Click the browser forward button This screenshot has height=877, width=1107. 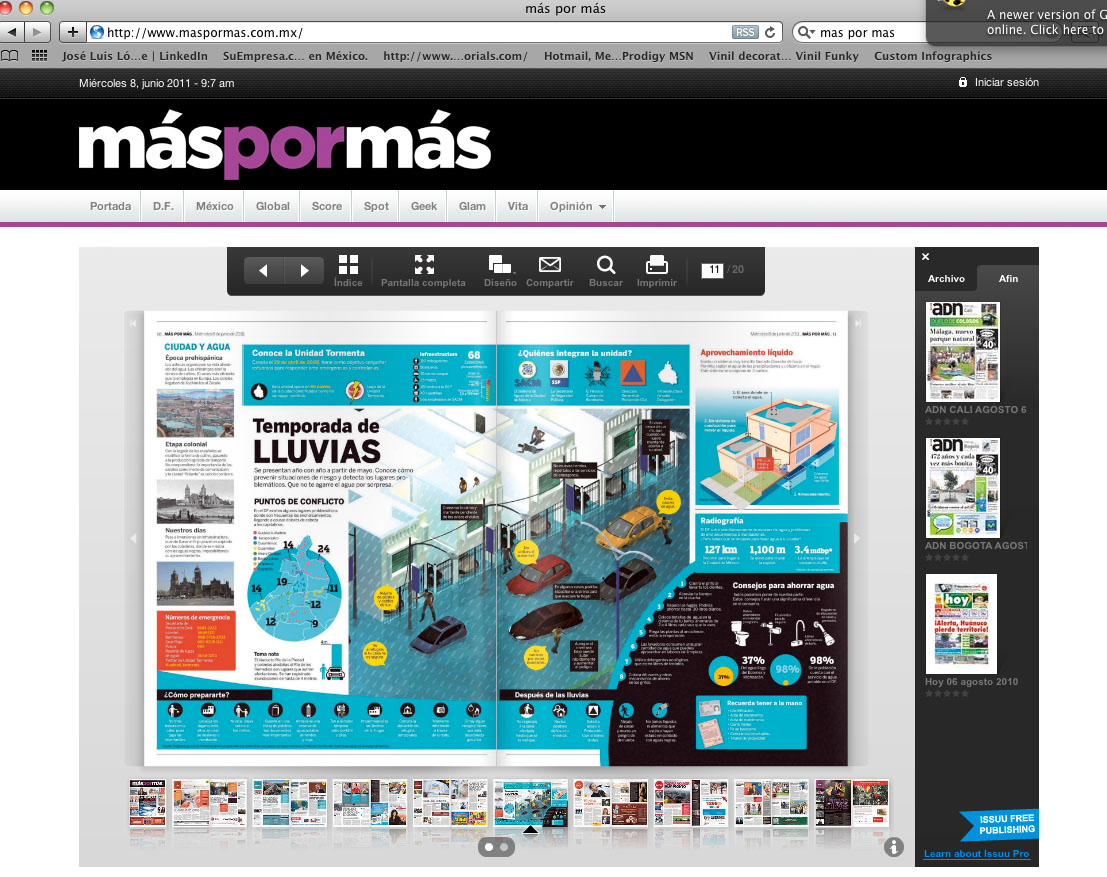[37, 32]
